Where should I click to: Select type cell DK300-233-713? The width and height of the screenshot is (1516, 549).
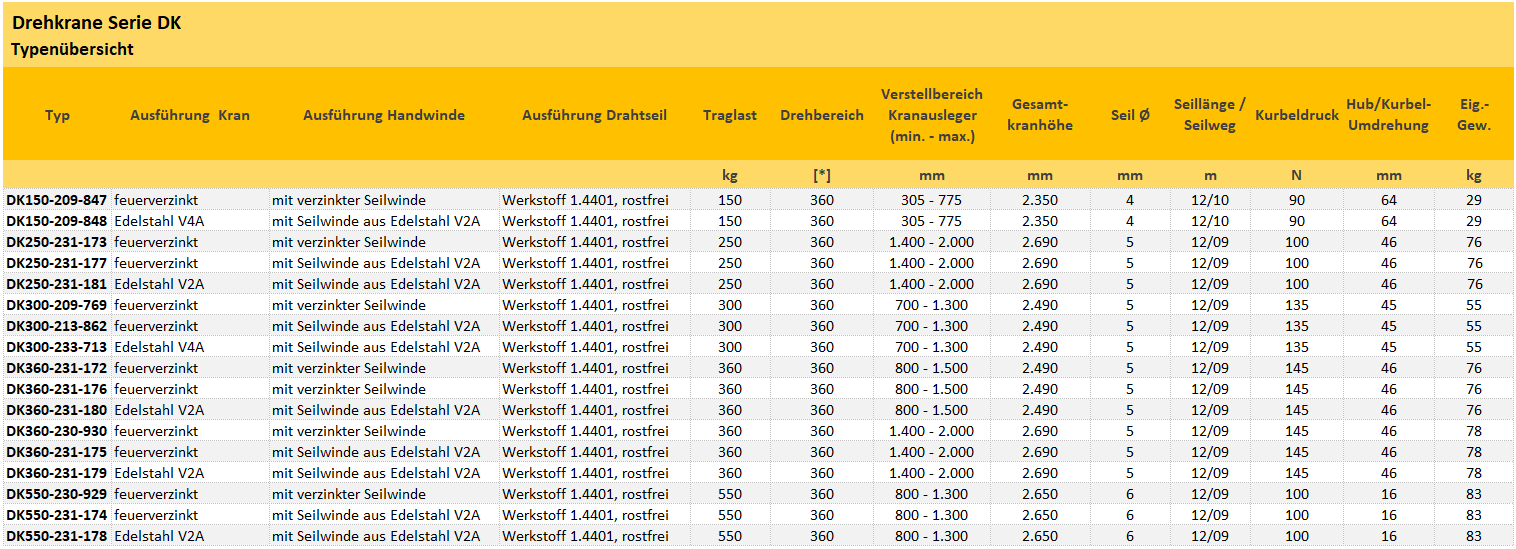[57, 347]
